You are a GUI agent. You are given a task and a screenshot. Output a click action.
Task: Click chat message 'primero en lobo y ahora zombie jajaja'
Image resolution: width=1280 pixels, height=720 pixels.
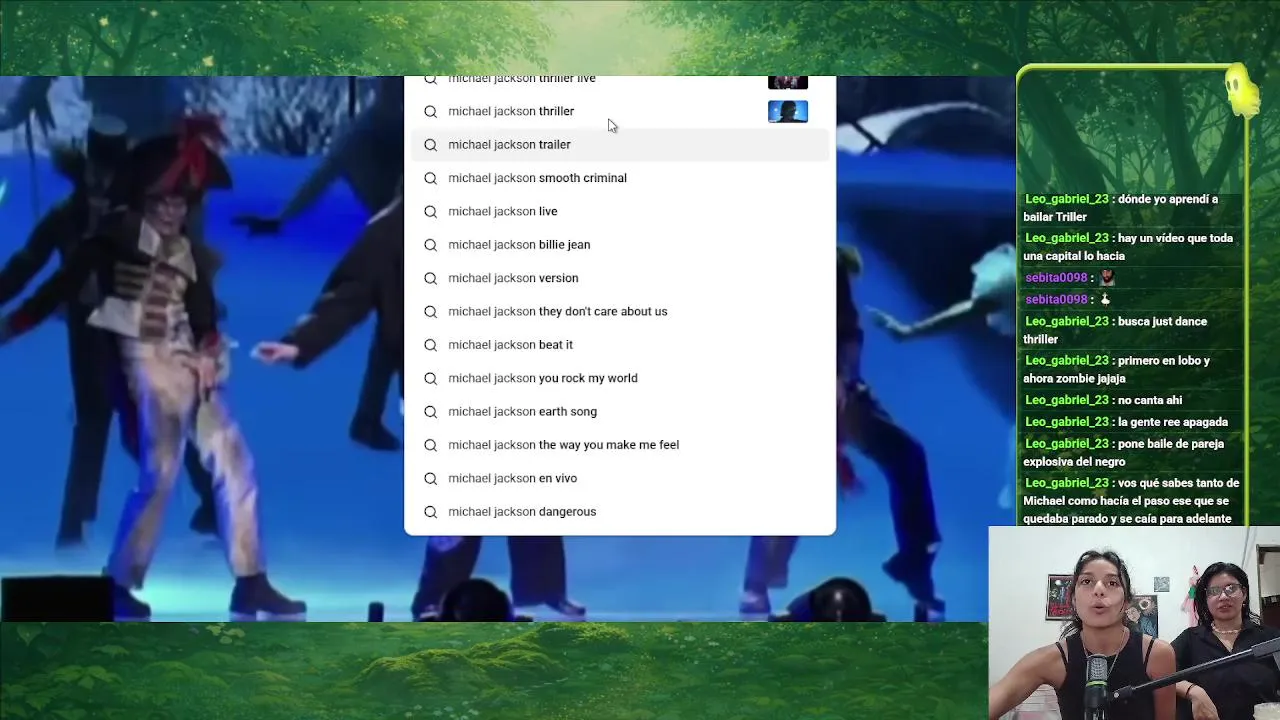1116,369
